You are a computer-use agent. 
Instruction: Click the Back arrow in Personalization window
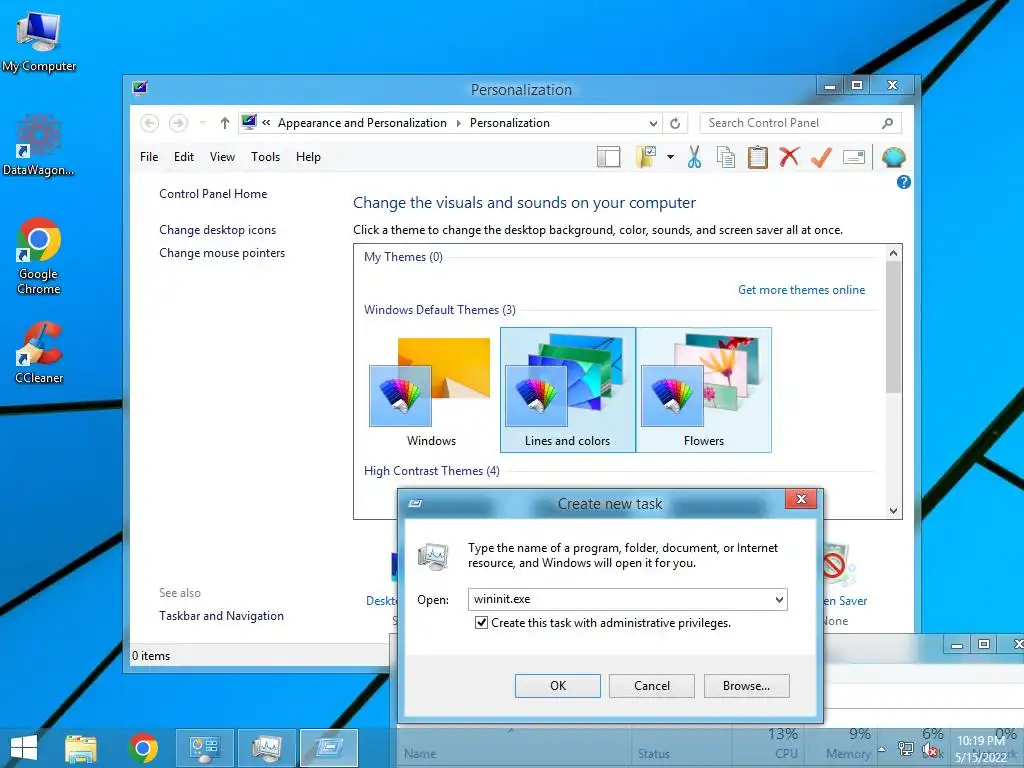click(150, 123)
